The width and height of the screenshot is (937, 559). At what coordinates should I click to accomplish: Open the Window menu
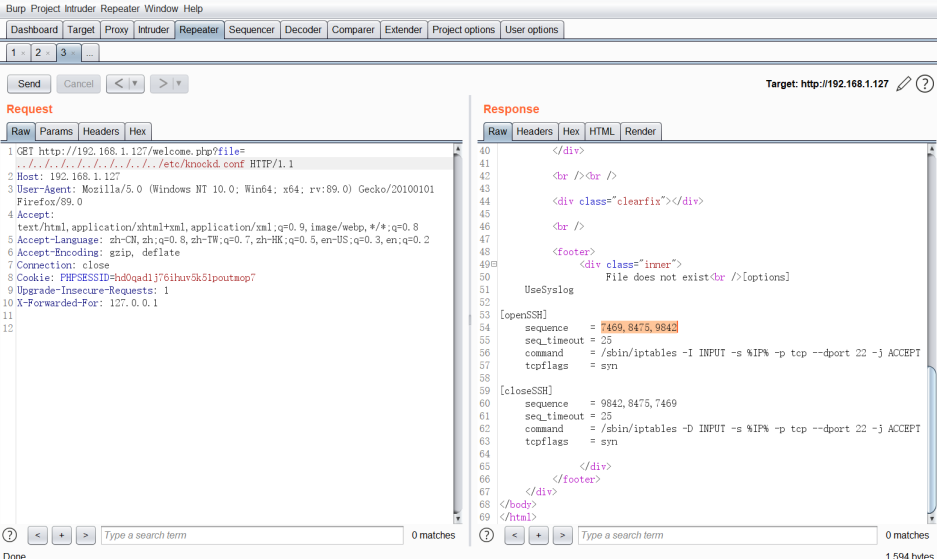(x=161, y=8)
